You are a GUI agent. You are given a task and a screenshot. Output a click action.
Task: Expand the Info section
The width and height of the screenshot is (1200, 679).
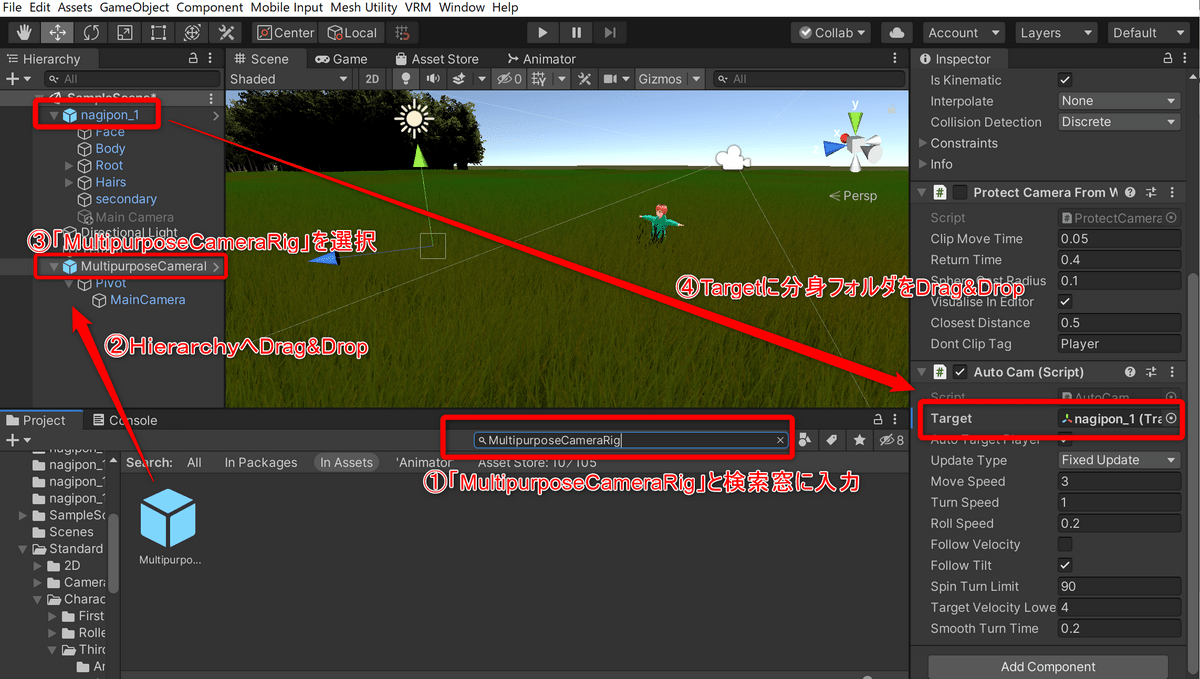[923, 164]
